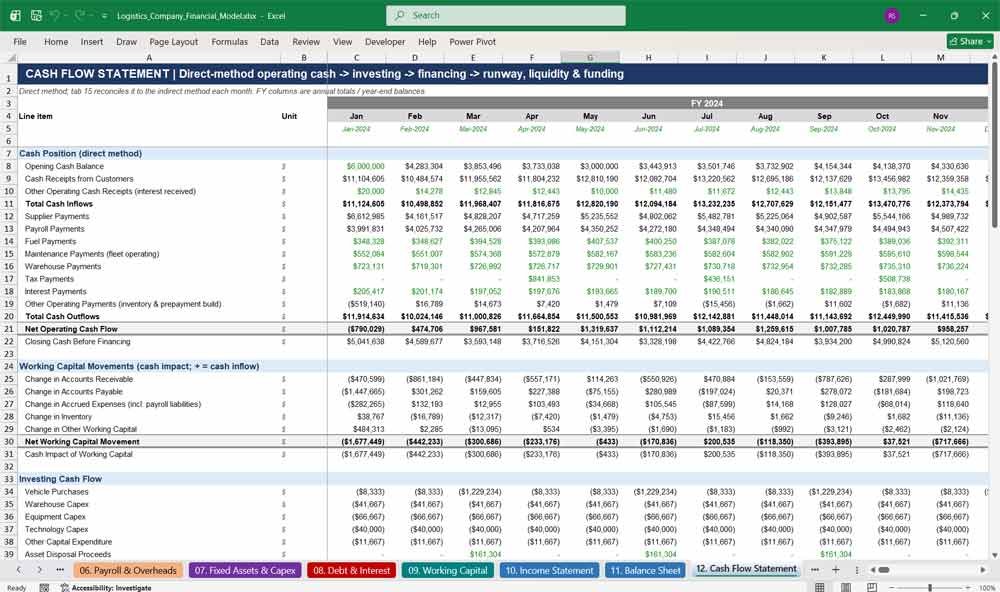
Task: Switch to 09. Working Capital sheet
Action: (x=448, y=570)
